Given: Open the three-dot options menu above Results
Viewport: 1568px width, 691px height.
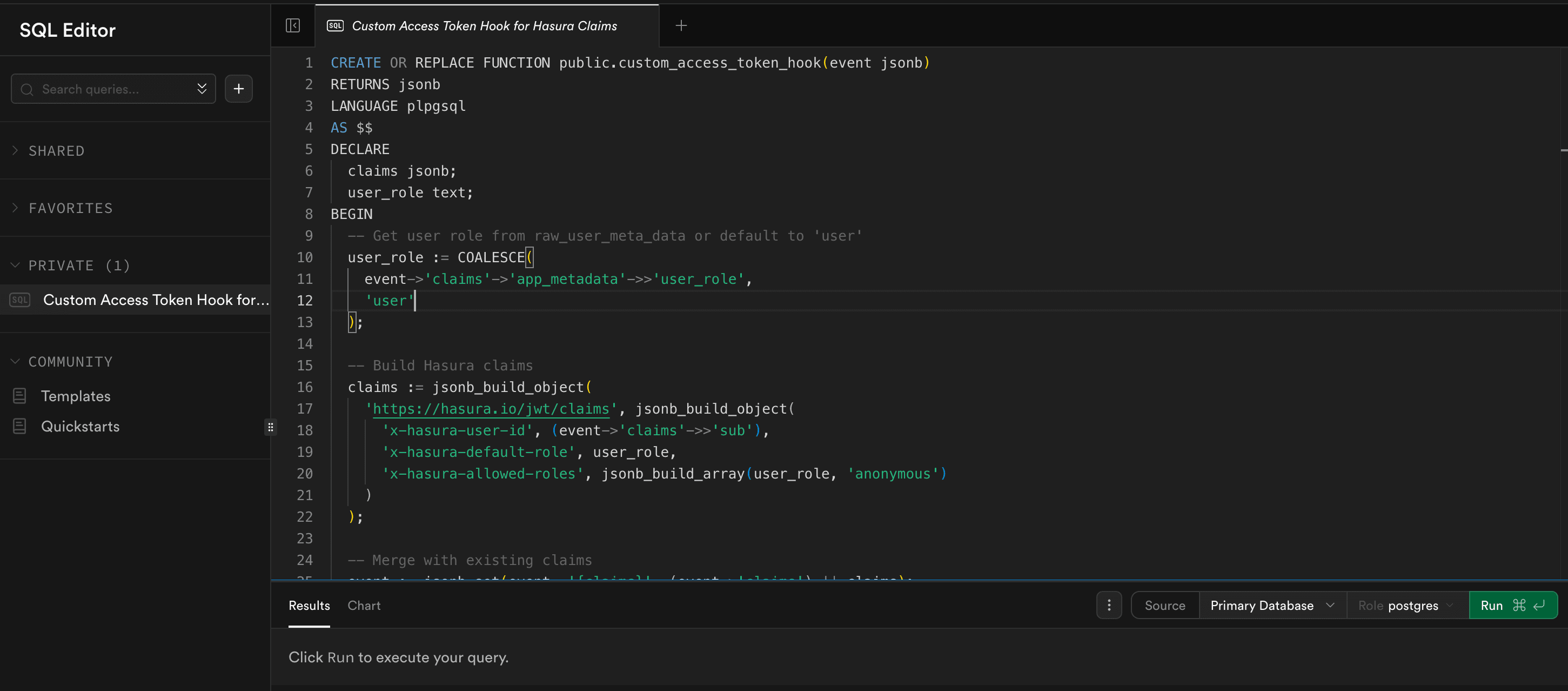Looking at the screenshot, I should [1108, 605].
